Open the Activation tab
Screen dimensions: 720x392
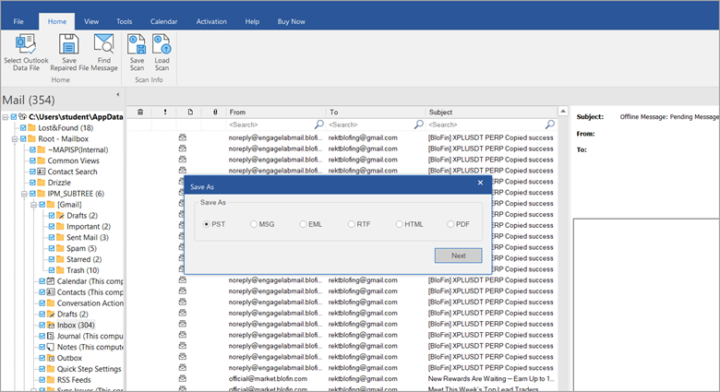pos(211,22)
